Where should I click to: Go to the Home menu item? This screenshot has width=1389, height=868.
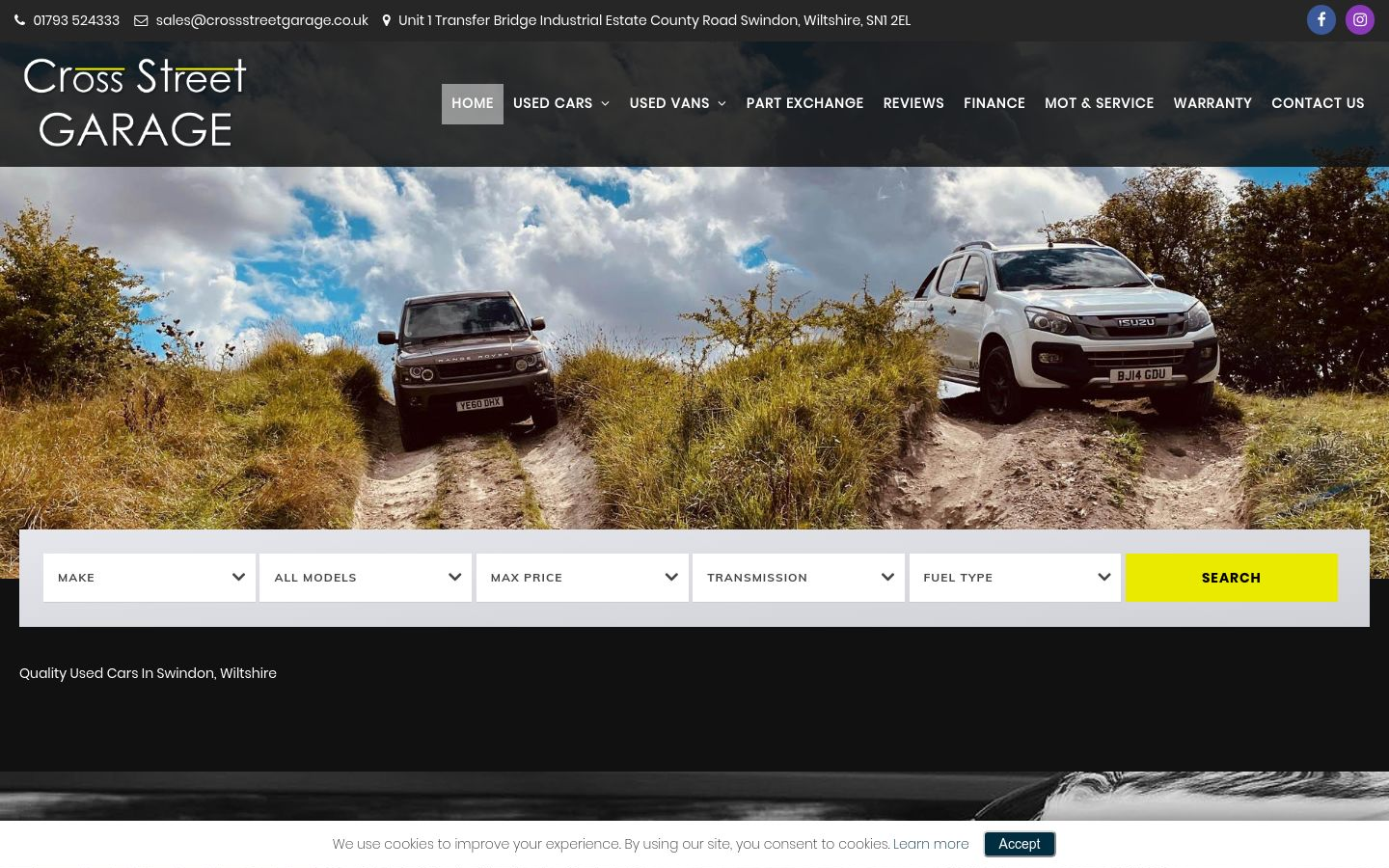point(473,103)
